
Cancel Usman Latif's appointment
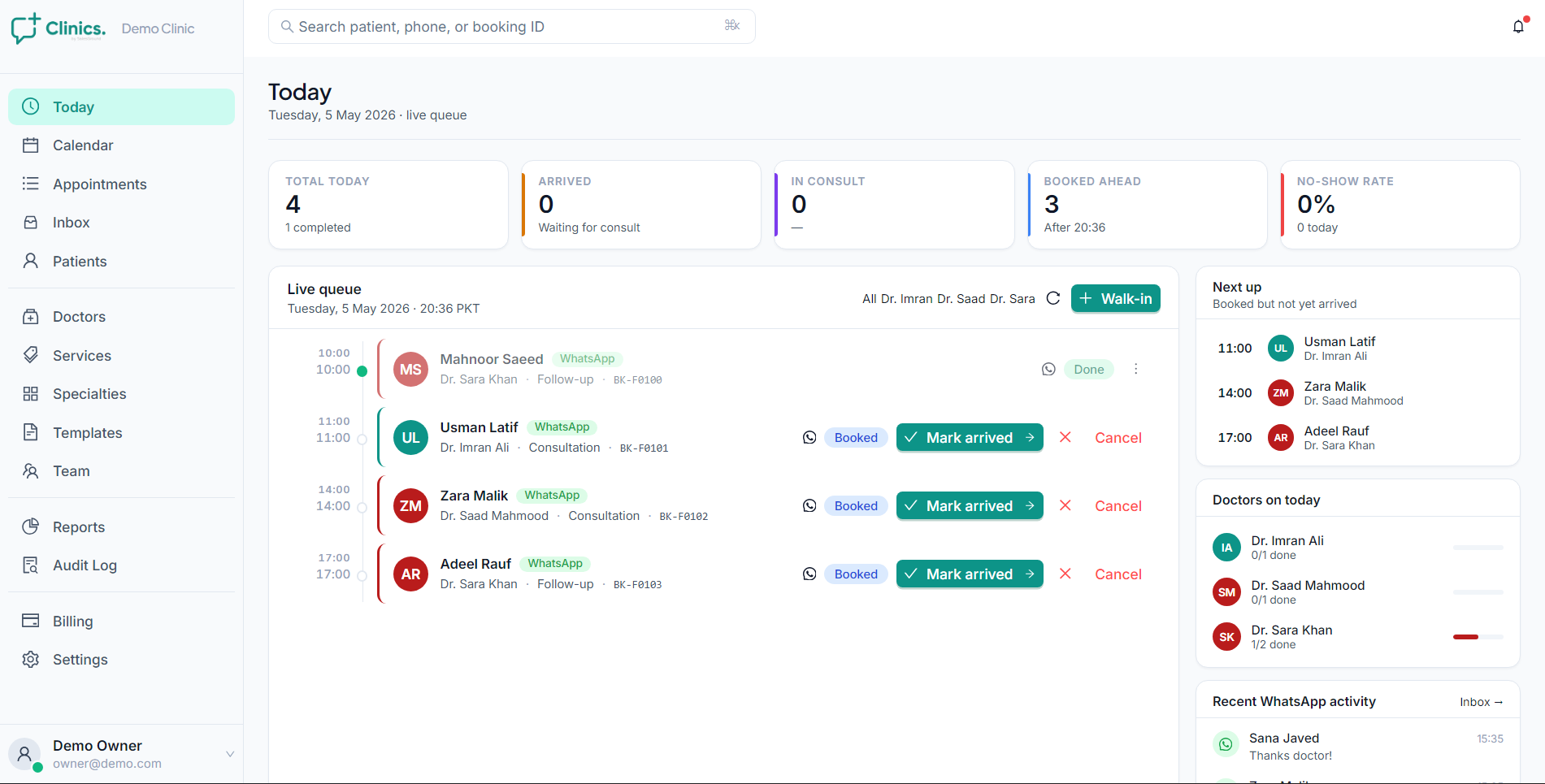[x=1118, y=438]
